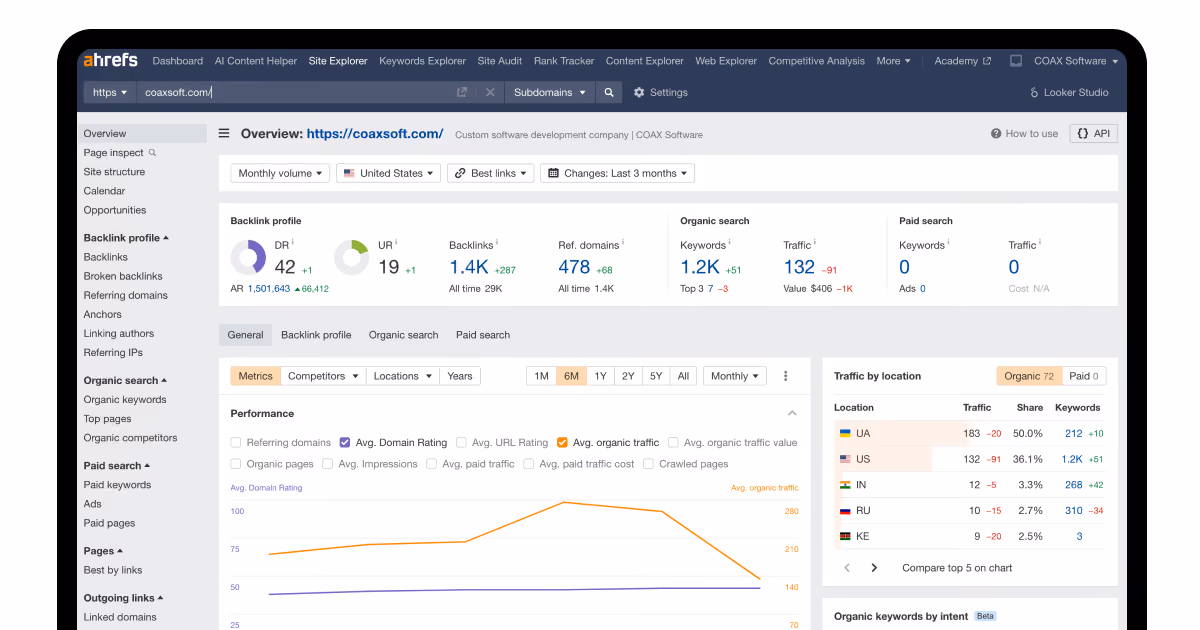The width and height of the screenshot is (1200, 630).
Task: Open URL in new tab icon
Action: coord(462,92)
